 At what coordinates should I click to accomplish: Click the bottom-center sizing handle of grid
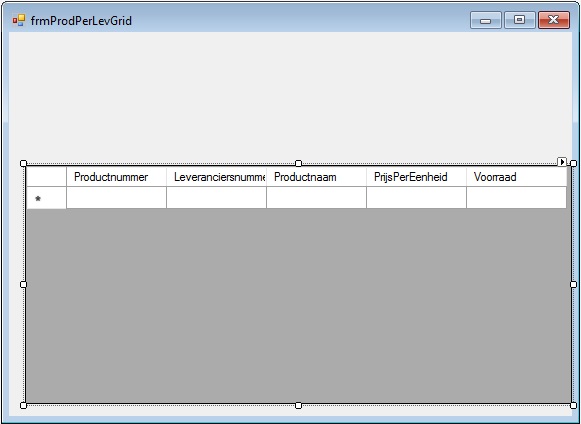pos(298,405)
